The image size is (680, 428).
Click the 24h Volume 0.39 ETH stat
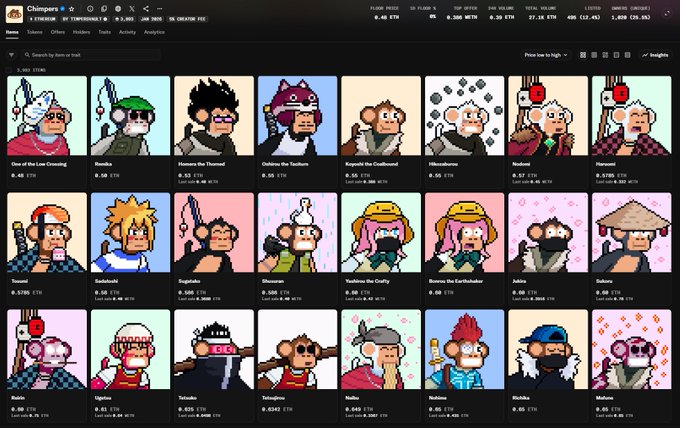pos(501,13)
